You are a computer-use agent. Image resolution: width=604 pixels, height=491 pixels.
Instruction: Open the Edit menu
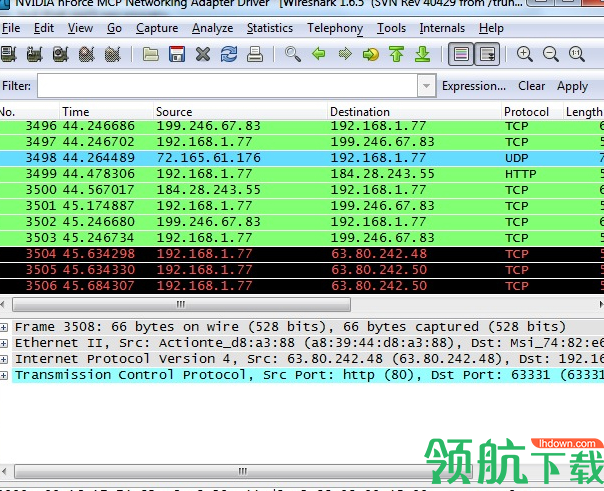coord(44,28)
